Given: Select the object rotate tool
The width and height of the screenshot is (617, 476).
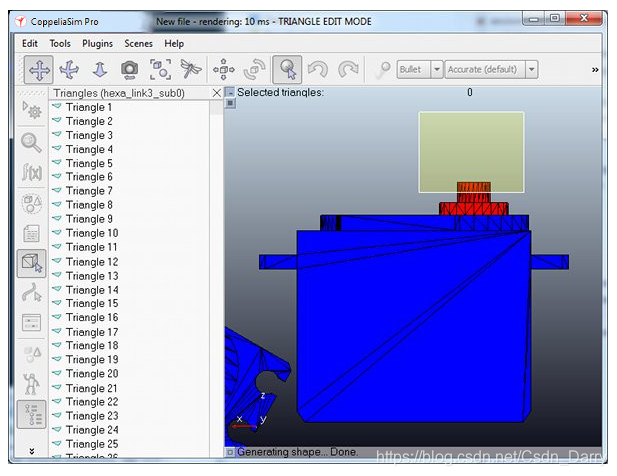Looking at the screenshot, I should click(254, 70).
